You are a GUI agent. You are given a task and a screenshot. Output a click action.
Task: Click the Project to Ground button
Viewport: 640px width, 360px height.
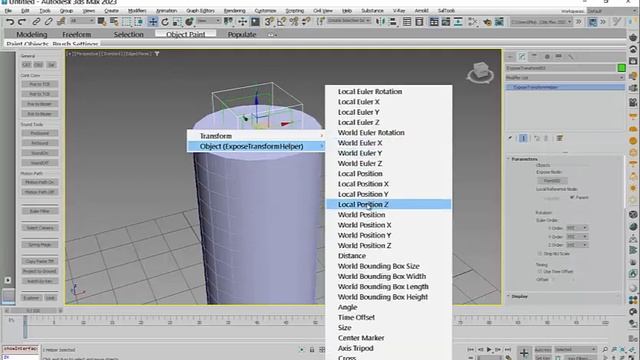tap(40, 271)
